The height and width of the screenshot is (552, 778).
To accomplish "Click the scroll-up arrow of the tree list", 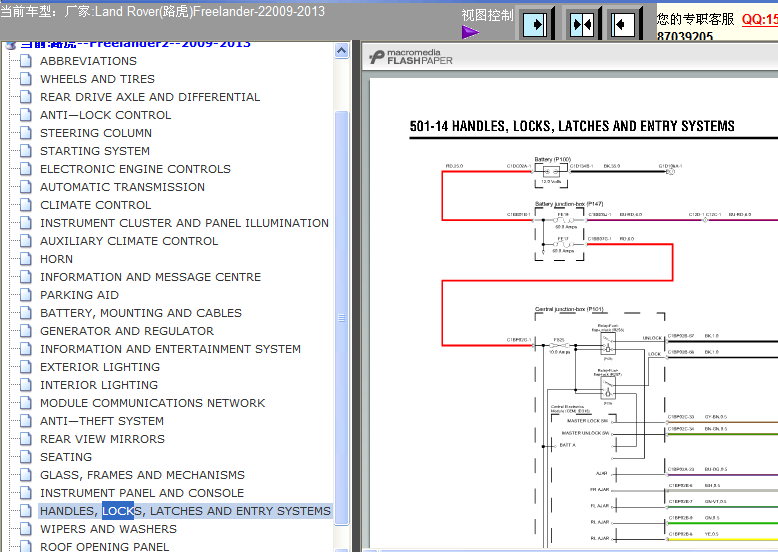I will (x=341, y=51).
